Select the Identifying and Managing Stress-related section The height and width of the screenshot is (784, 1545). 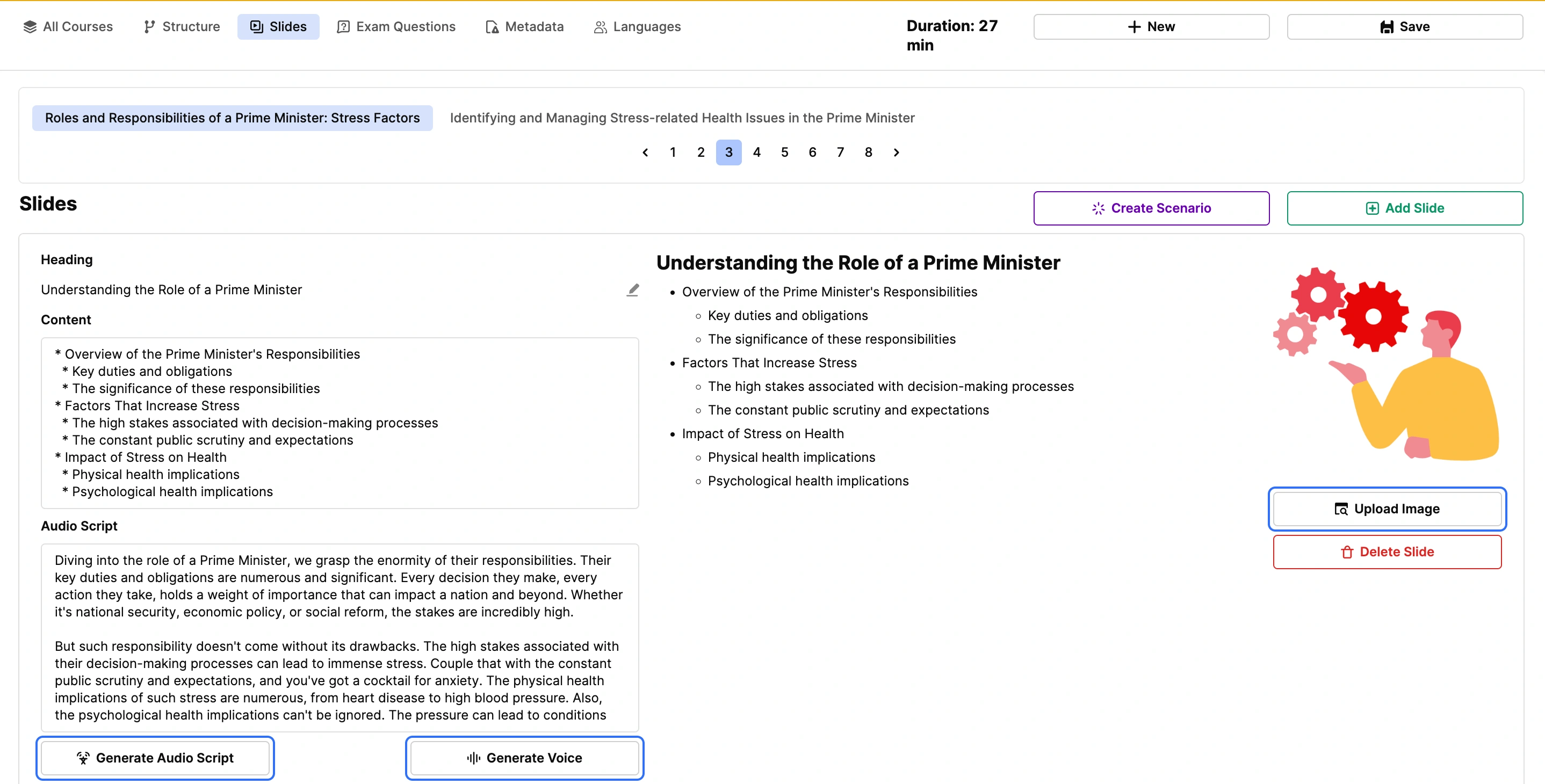[682, 118]
